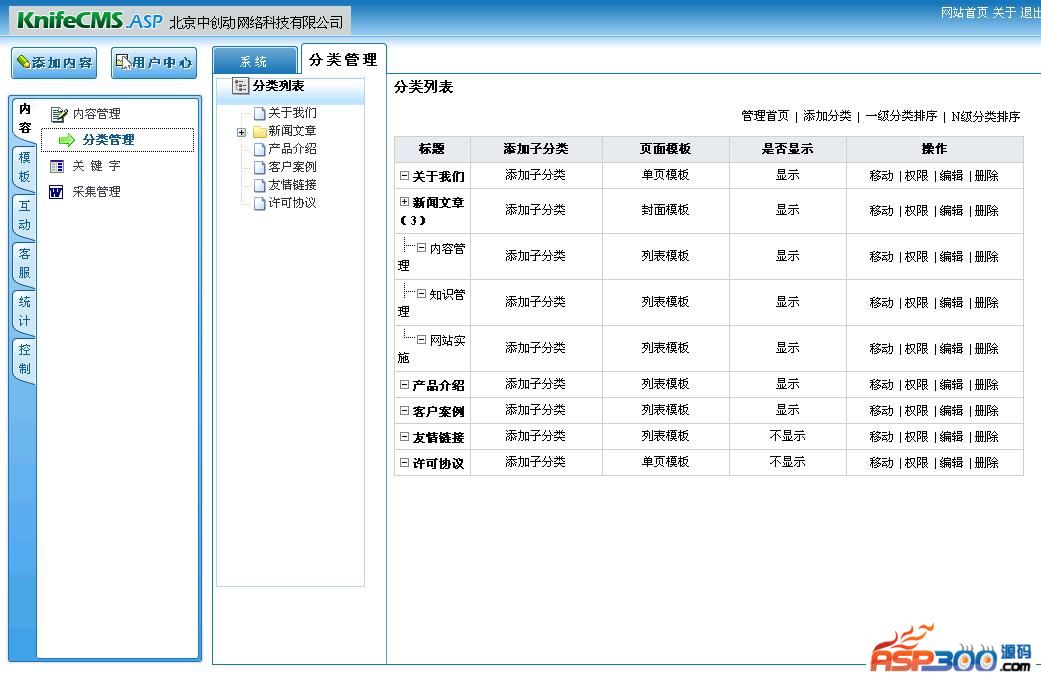Screen dimensions: 1041x676
Task: Click the collection management W icon
Action: tap(57, 192)
